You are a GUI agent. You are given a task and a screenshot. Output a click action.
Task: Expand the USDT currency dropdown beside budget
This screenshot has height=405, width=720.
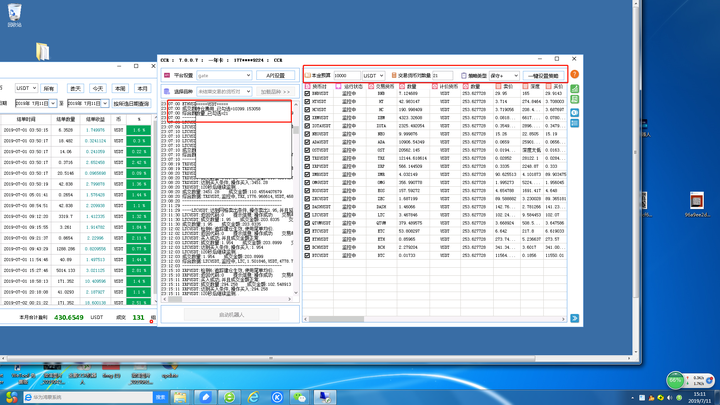click(373, 75)
